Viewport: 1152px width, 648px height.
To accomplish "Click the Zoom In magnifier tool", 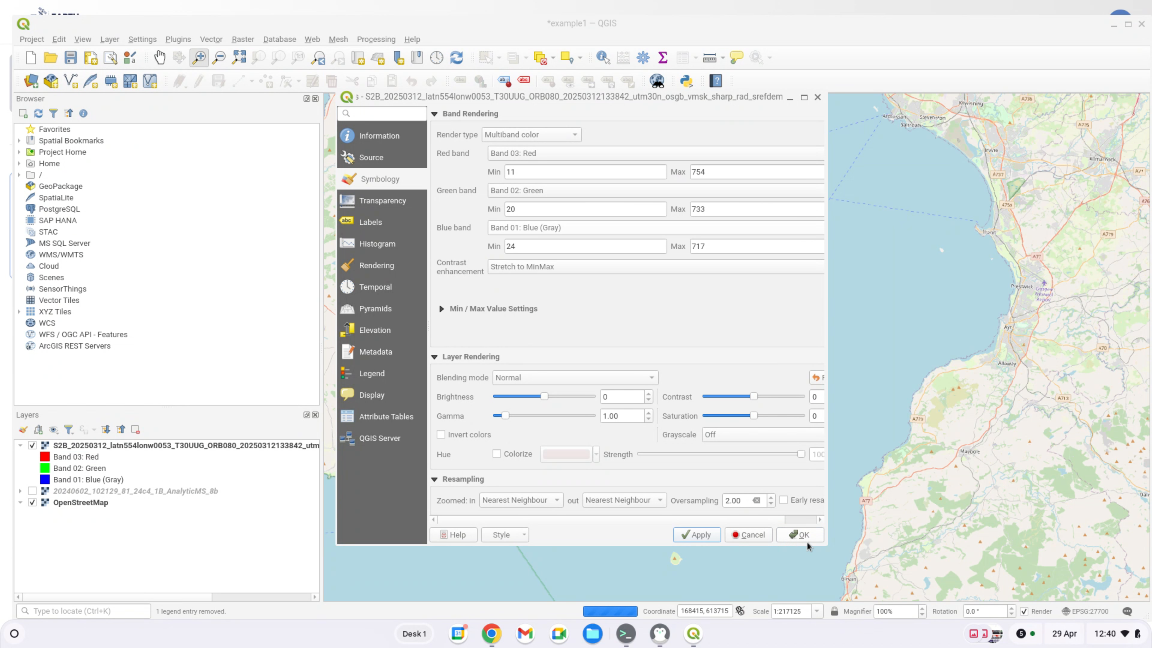I will click(x=199, y=58).
